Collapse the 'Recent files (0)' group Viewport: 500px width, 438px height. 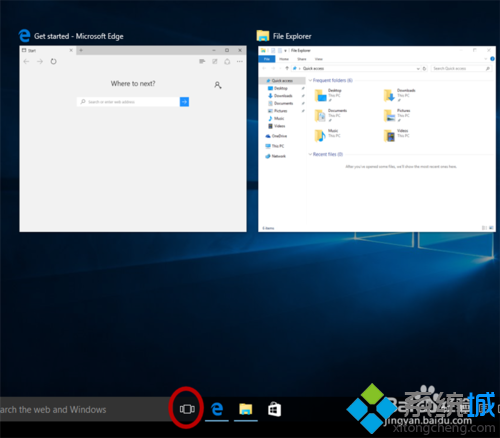coord(310,154)
